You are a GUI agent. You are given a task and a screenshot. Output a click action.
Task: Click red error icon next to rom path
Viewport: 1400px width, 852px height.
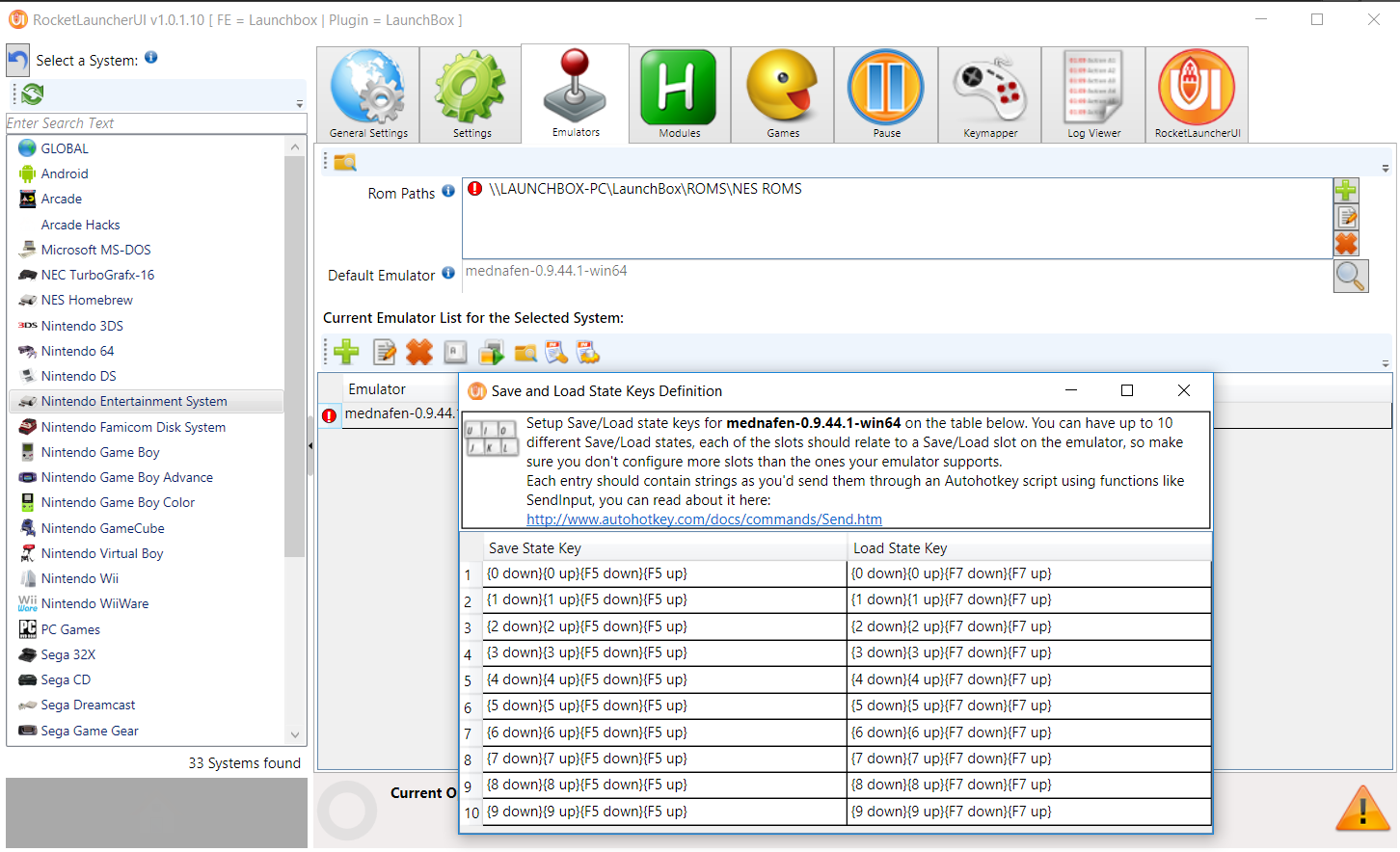pyautogui.click(x=474, y=189)
